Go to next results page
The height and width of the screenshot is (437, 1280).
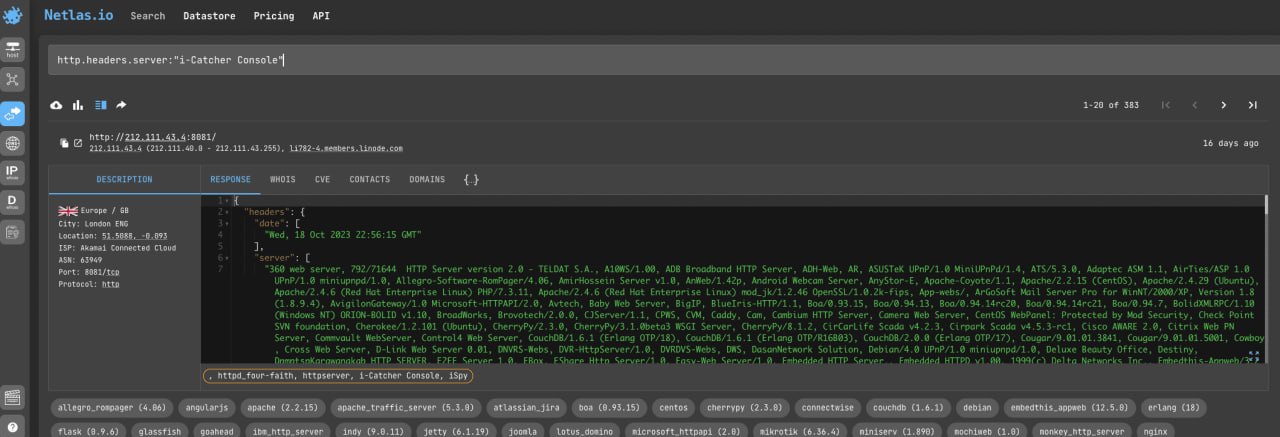1223,105
